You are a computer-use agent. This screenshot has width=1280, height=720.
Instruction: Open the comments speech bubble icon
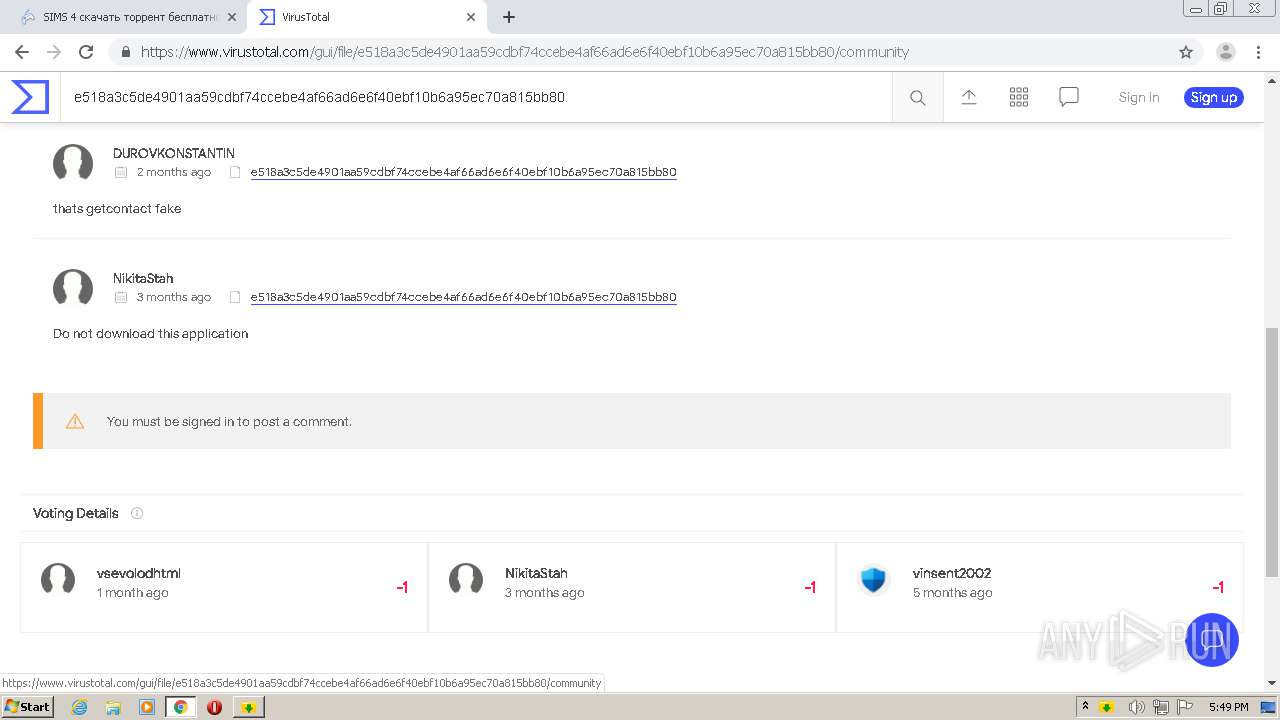pyautogui.click(x=1069, y=97)
